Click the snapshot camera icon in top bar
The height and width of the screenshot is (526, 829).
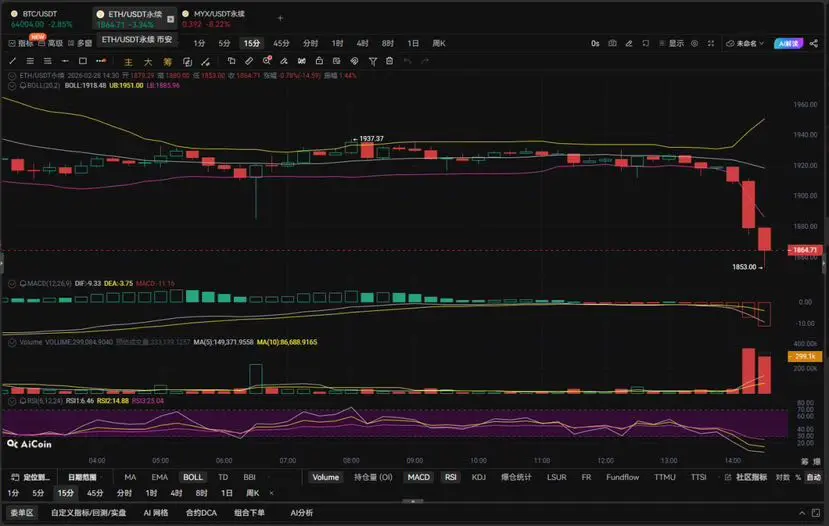[x=612, y=43]
